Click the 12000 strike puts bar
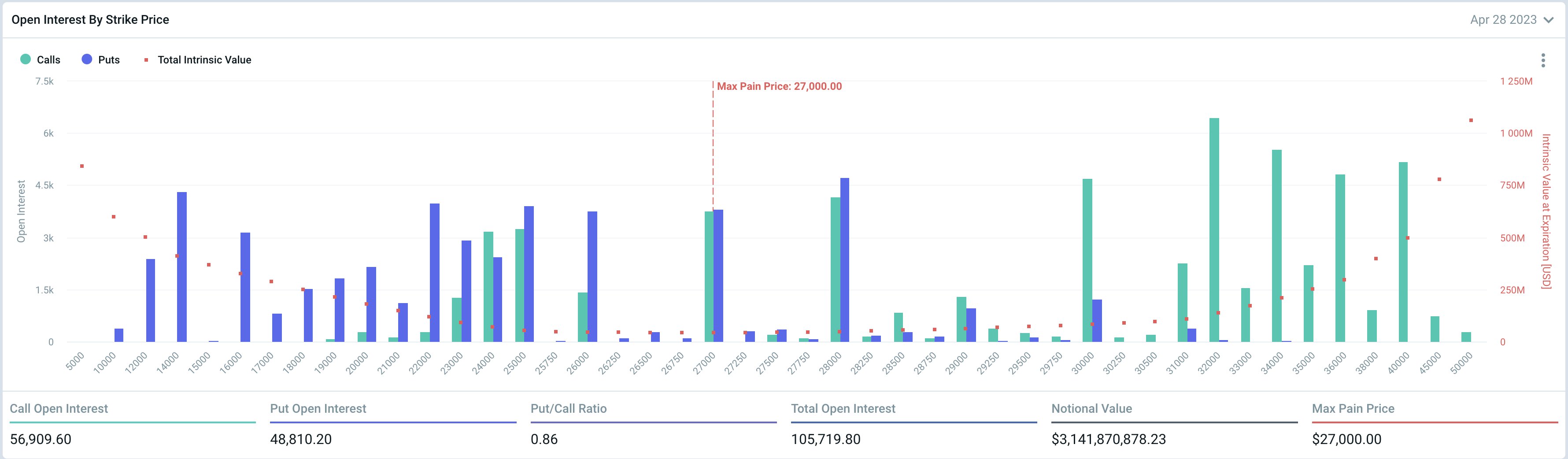This screenshot has width=1568, height=459. (x=150, y=301)
